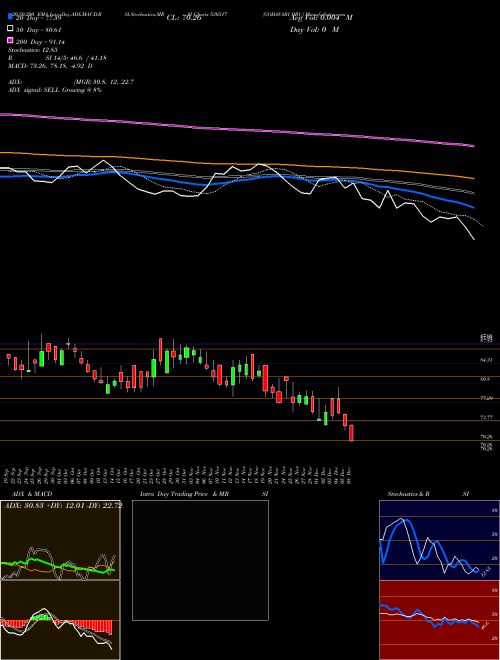
Task: Select the '200 Day = 91.14' legend text
Action: (40, 42)
